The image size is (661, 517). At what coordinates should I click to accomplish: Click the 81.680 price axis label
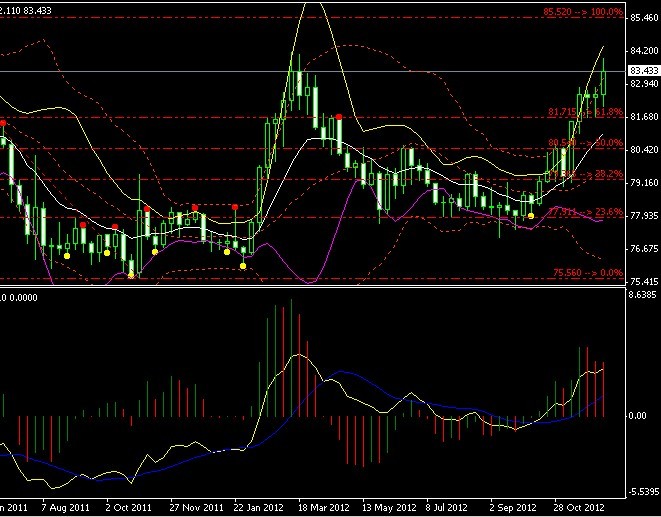pos(644,116)
